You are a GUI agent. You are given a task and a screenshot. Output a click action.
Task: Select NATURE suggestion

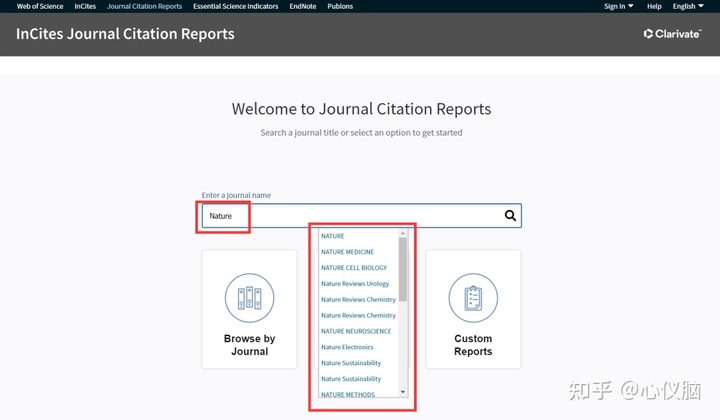click(332, 236)
